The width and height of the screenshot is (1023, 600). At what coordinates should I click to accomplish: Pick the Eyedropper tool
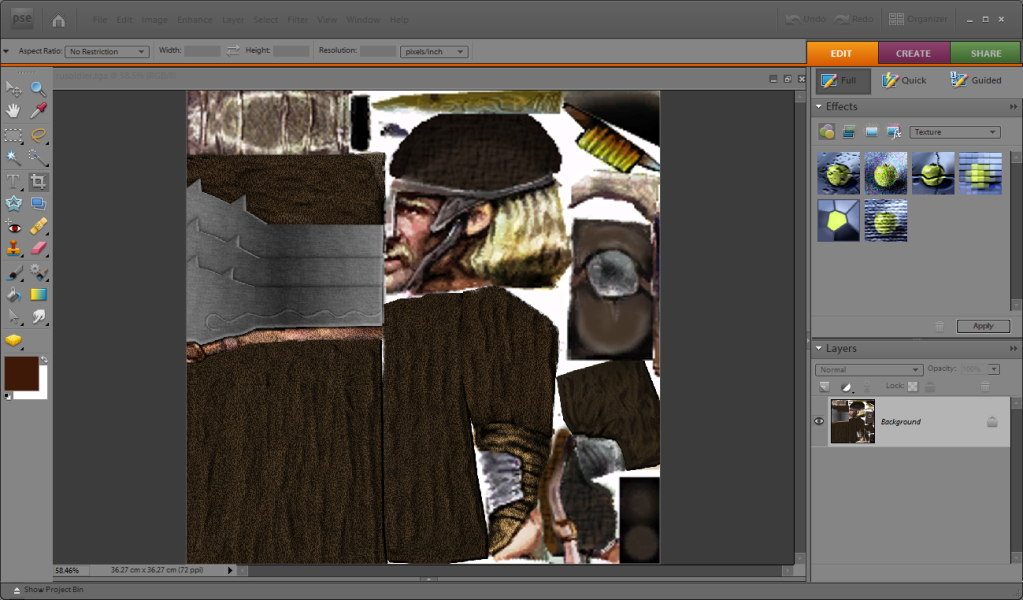tap(36, 109)
